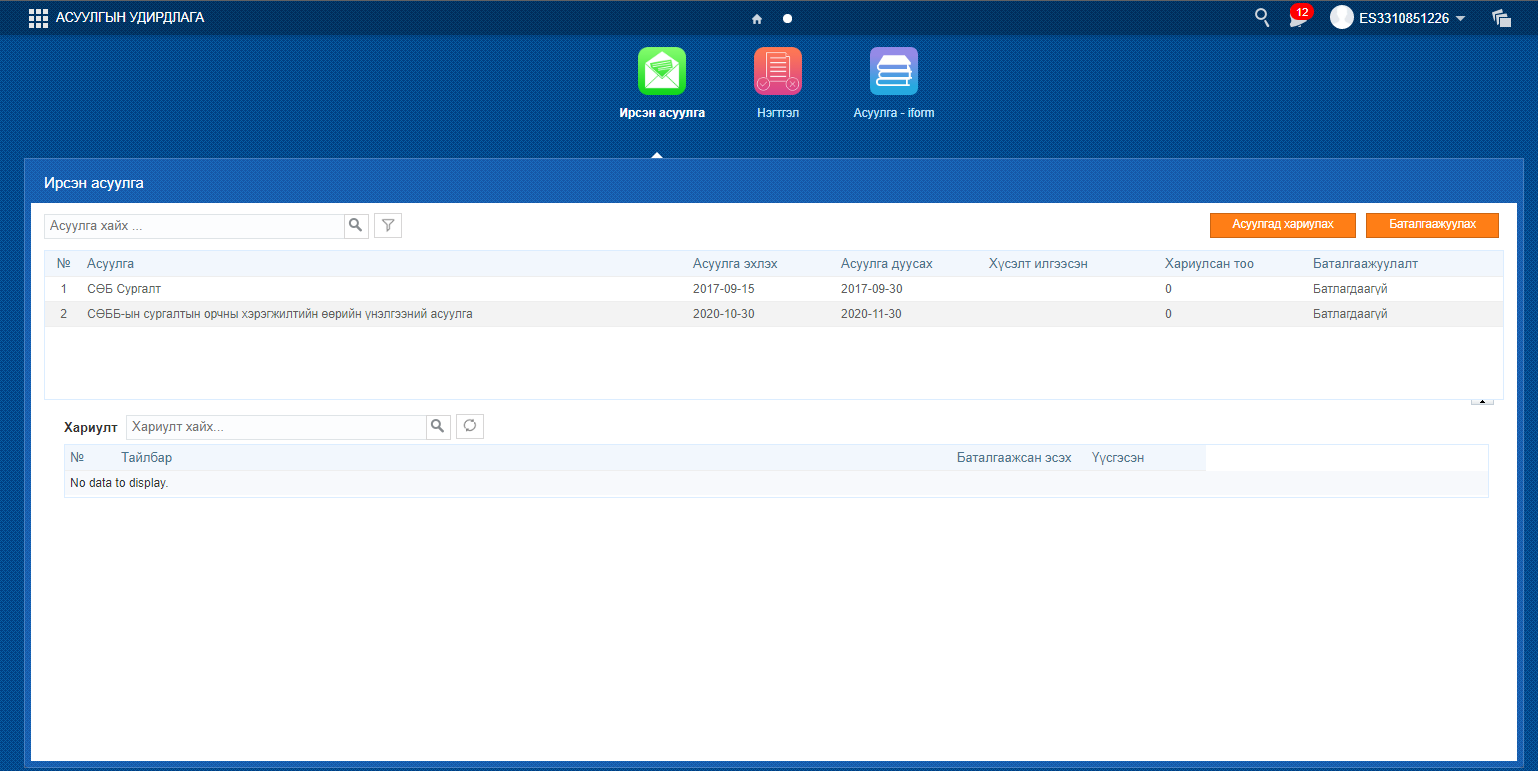Select the Нэгтгэл tab label
The width and height of the screenshot is (1538, 771).
778,113
